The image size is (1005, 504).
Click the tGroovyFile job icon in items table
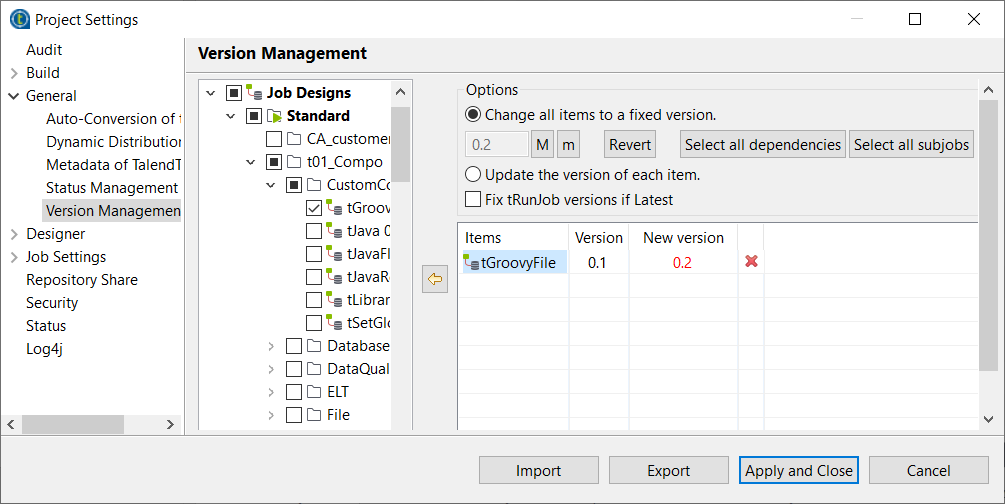(x=472, y=263)
